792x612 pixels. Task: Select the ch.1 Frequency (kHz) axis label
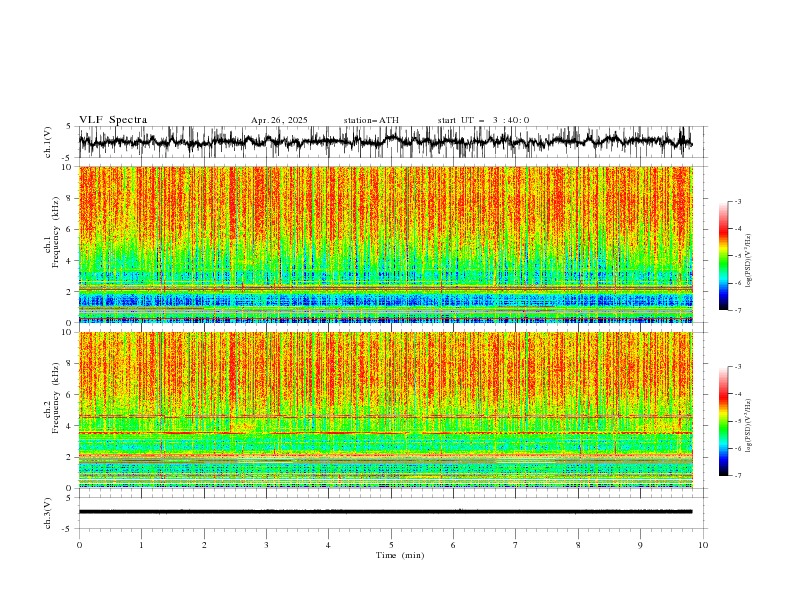click(52, 233)
